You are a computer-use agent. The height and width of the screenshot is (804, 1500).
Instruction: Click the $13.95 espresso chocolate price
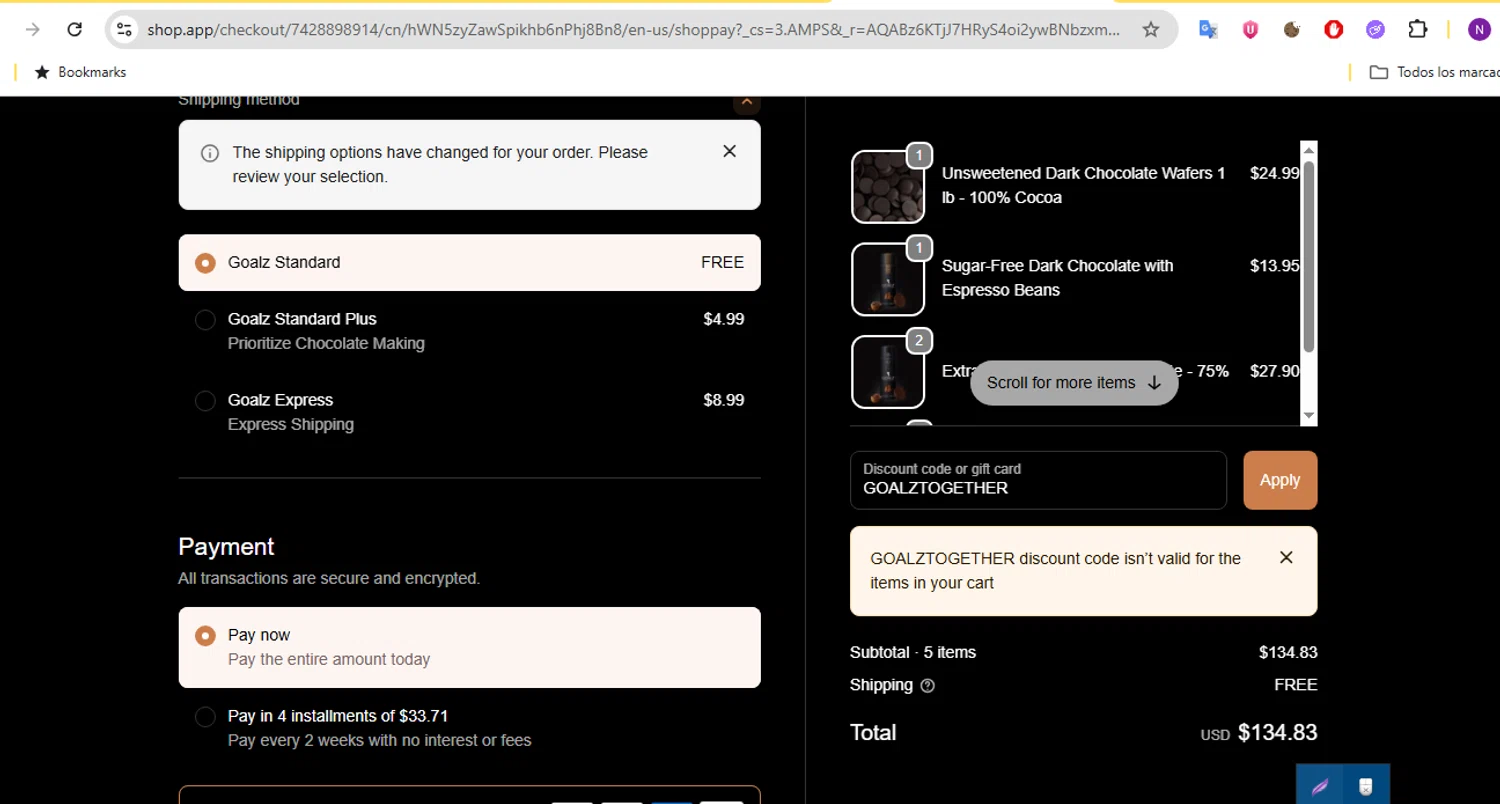pos(1275,266)
